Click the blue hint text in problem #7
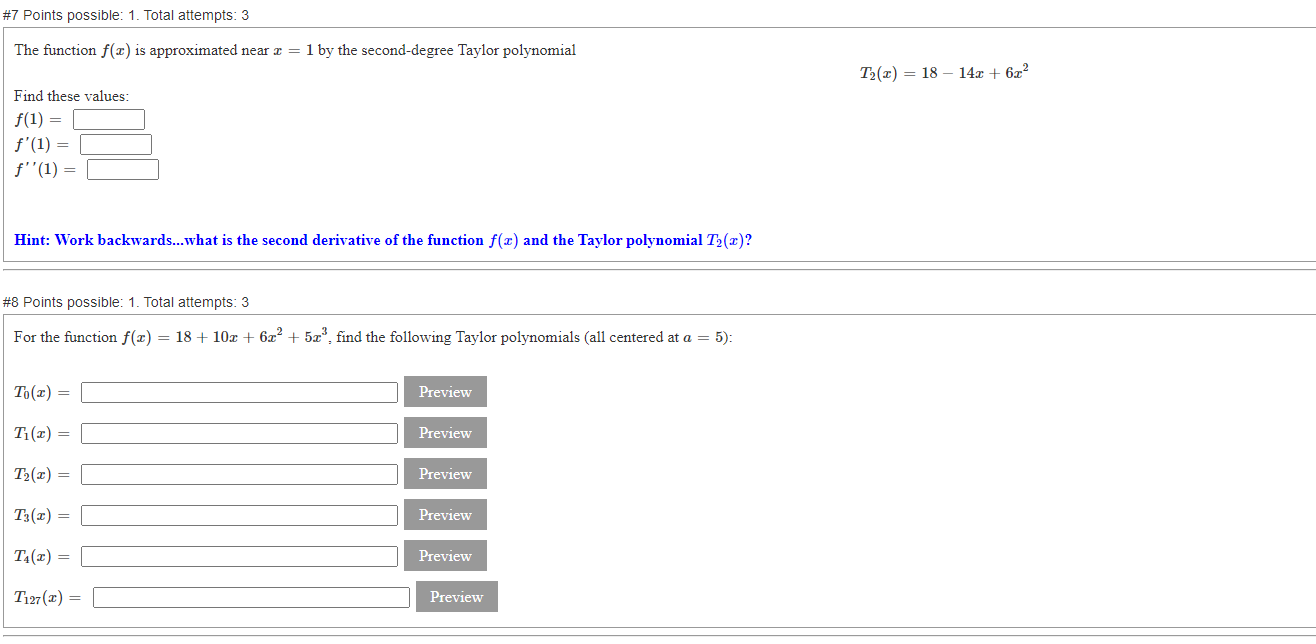Screen dimensions: 1316x644 tap(383, 240)
